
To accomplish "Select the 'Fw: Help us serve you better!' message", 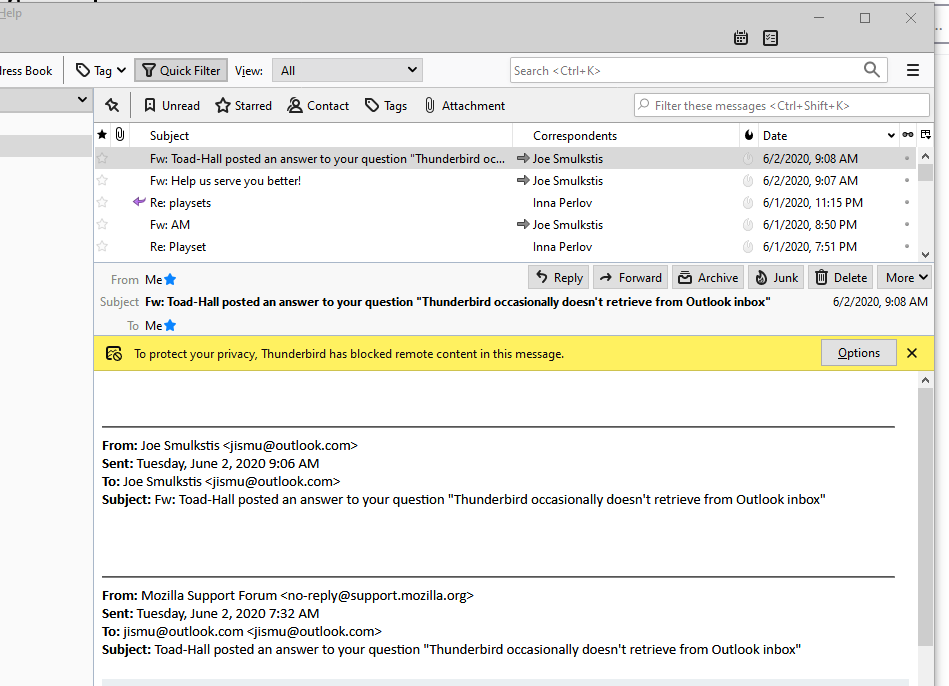I will click(505, 180).
